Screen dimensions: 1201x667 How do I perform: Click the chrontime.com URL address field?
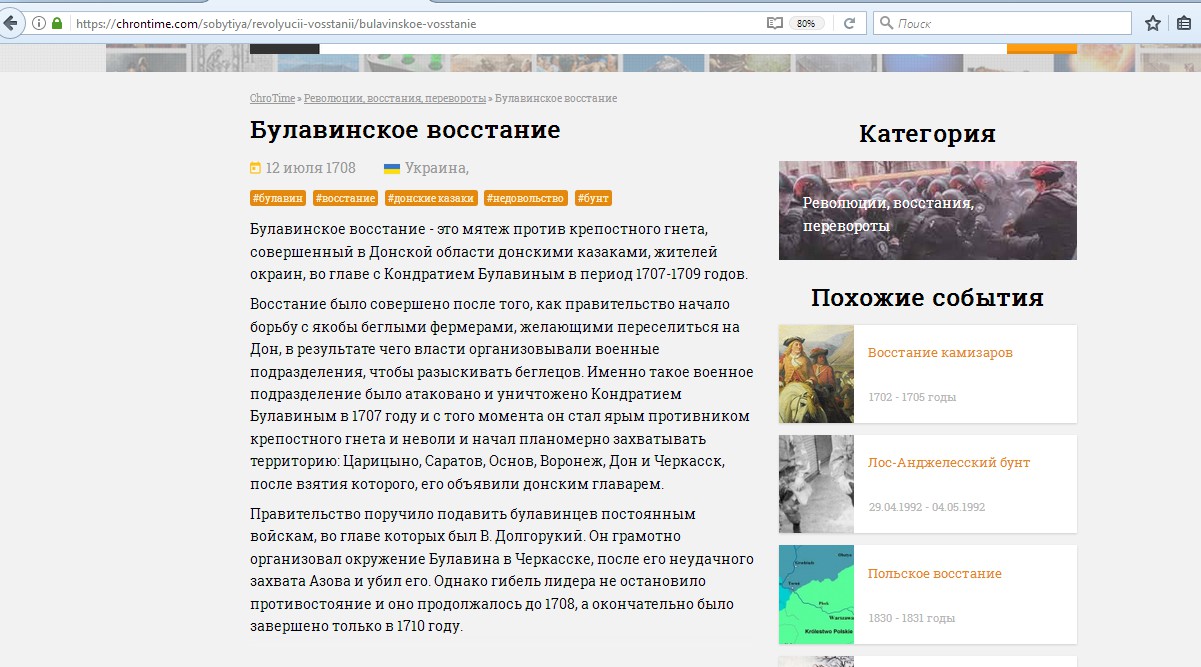pos(416,23)
